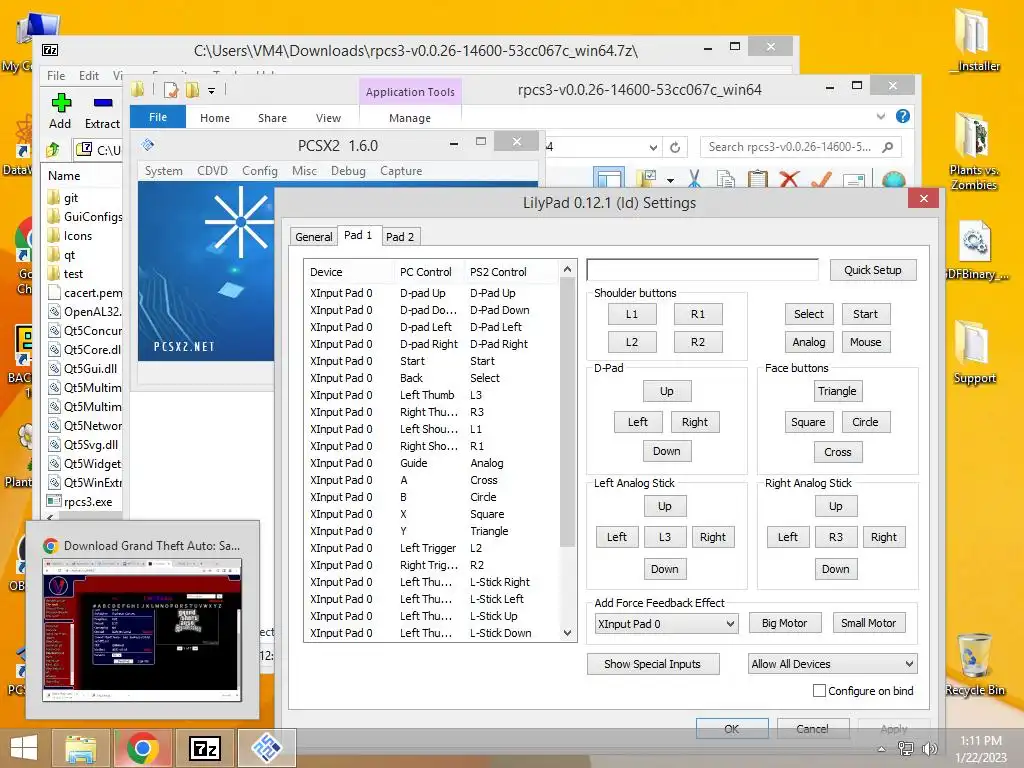Click the Add plus icon in 7-Zip
This screenshot has width=1024, height=768.
click(x=61, y=103)
